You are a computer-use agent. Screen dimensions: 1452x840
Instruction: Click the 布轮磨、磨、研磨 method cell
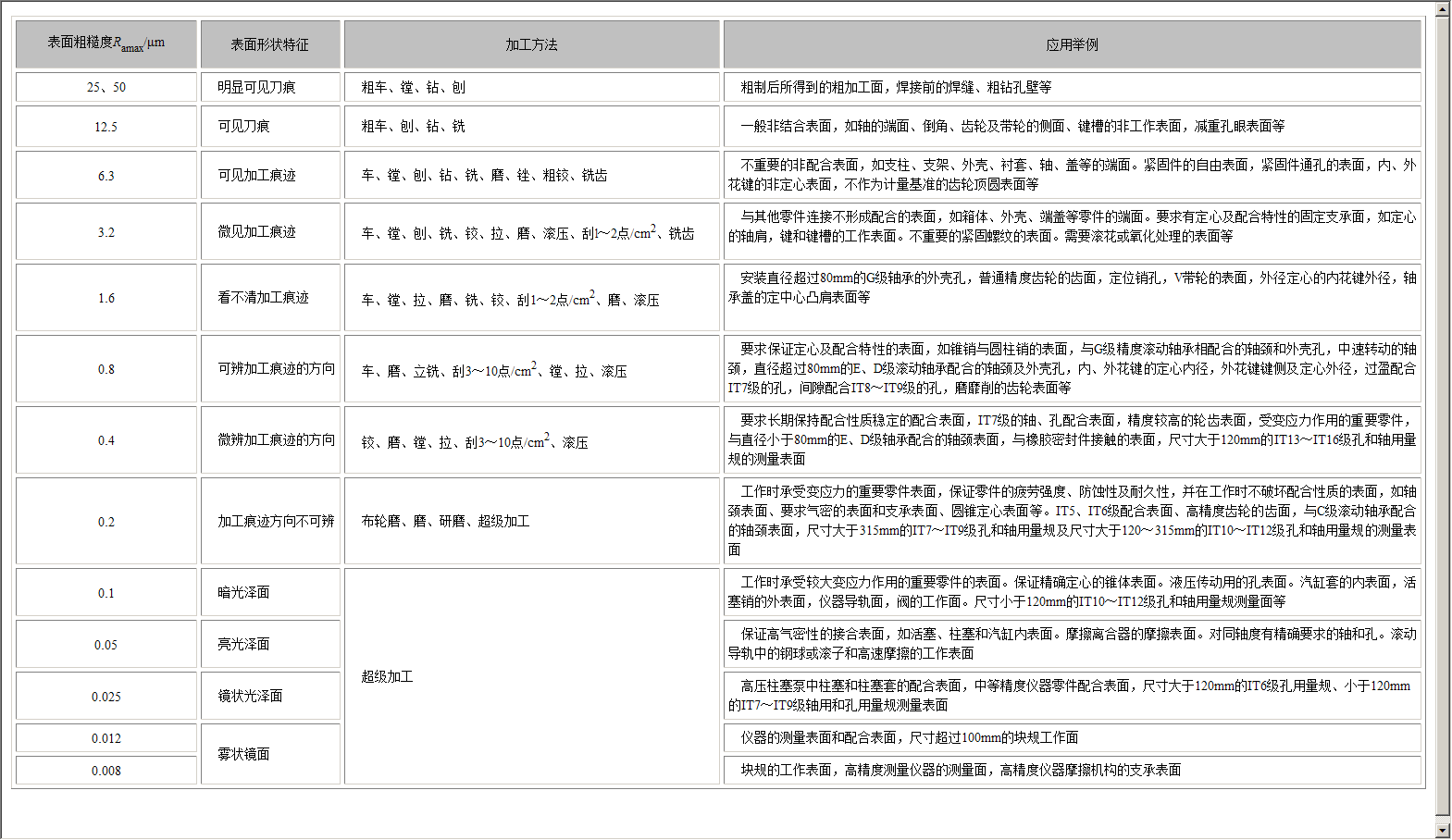(x=531, y=521)
